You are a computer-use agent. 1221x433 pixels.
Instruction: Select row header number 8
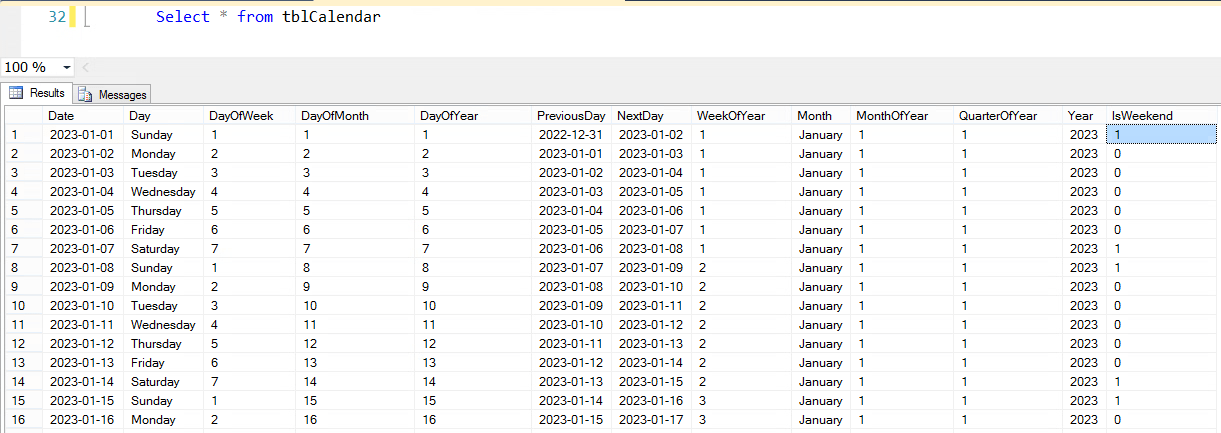coord(23,268)
